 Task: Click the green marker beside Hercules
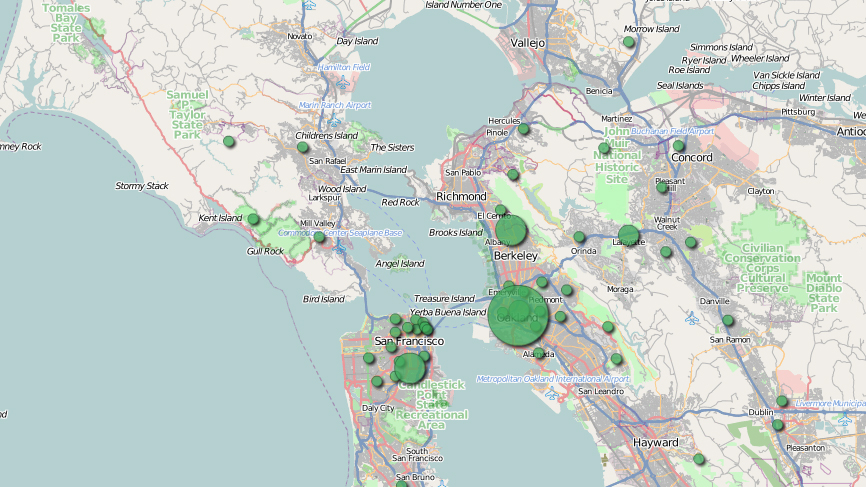523,129
